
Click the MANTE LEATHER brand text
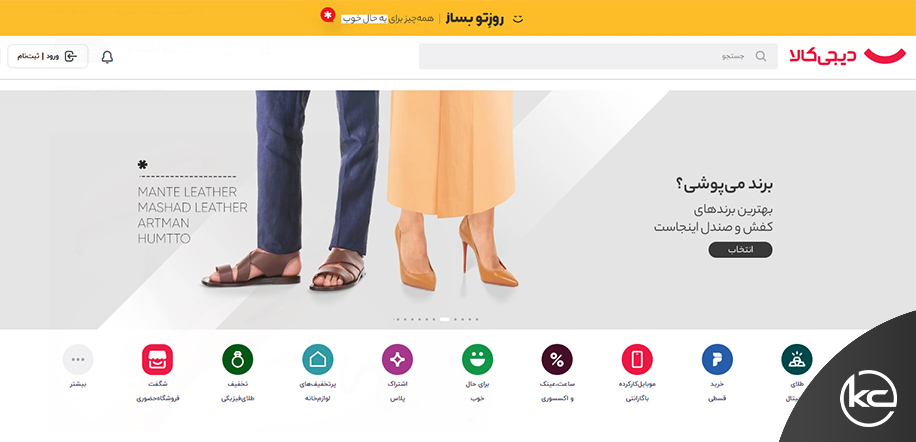pos(187,192)
